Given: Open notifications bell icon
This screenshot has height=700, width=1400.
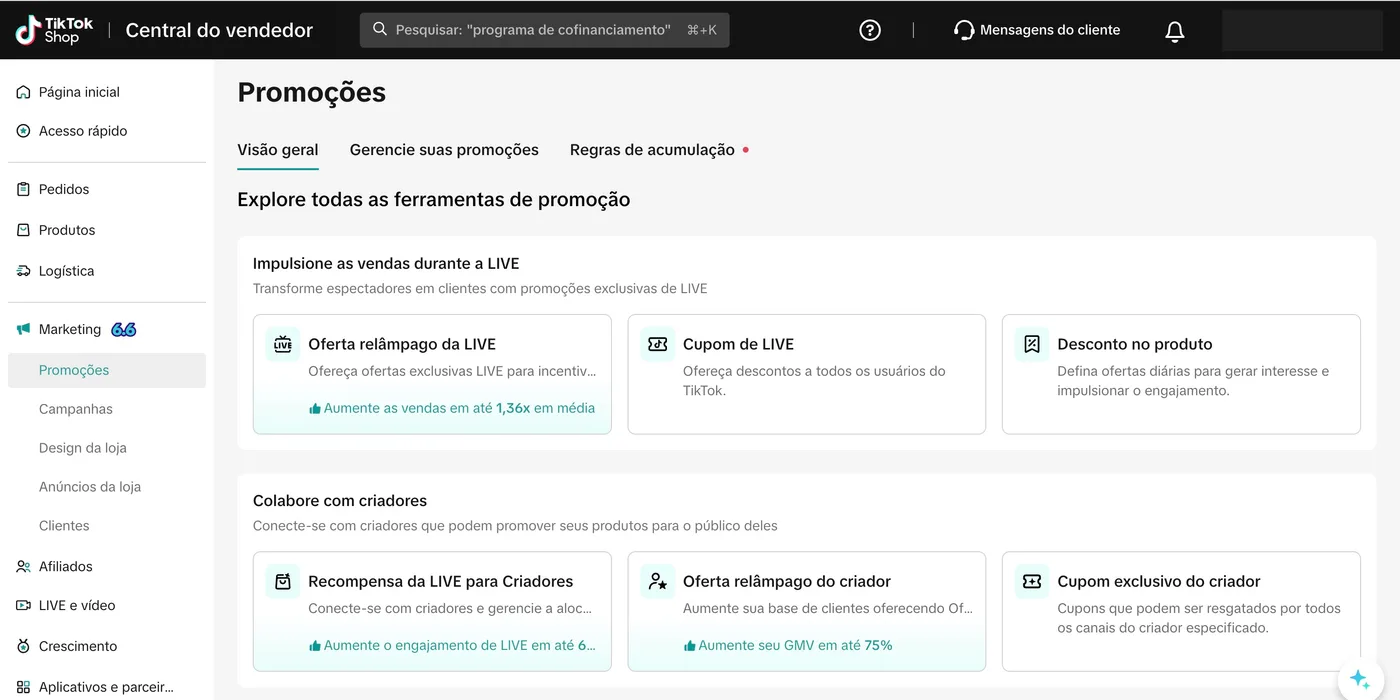Looking at the screenshot, I should coord(1175,31).
